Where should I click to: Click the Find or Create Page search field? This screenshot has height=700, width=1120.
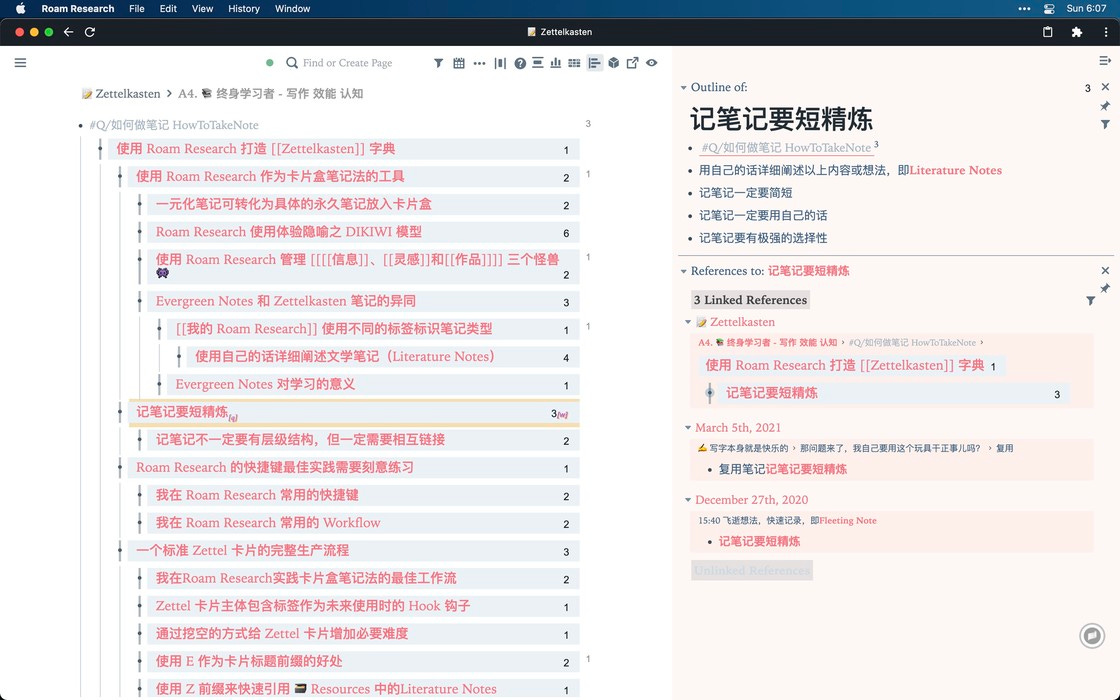click(x=347, y=63)
